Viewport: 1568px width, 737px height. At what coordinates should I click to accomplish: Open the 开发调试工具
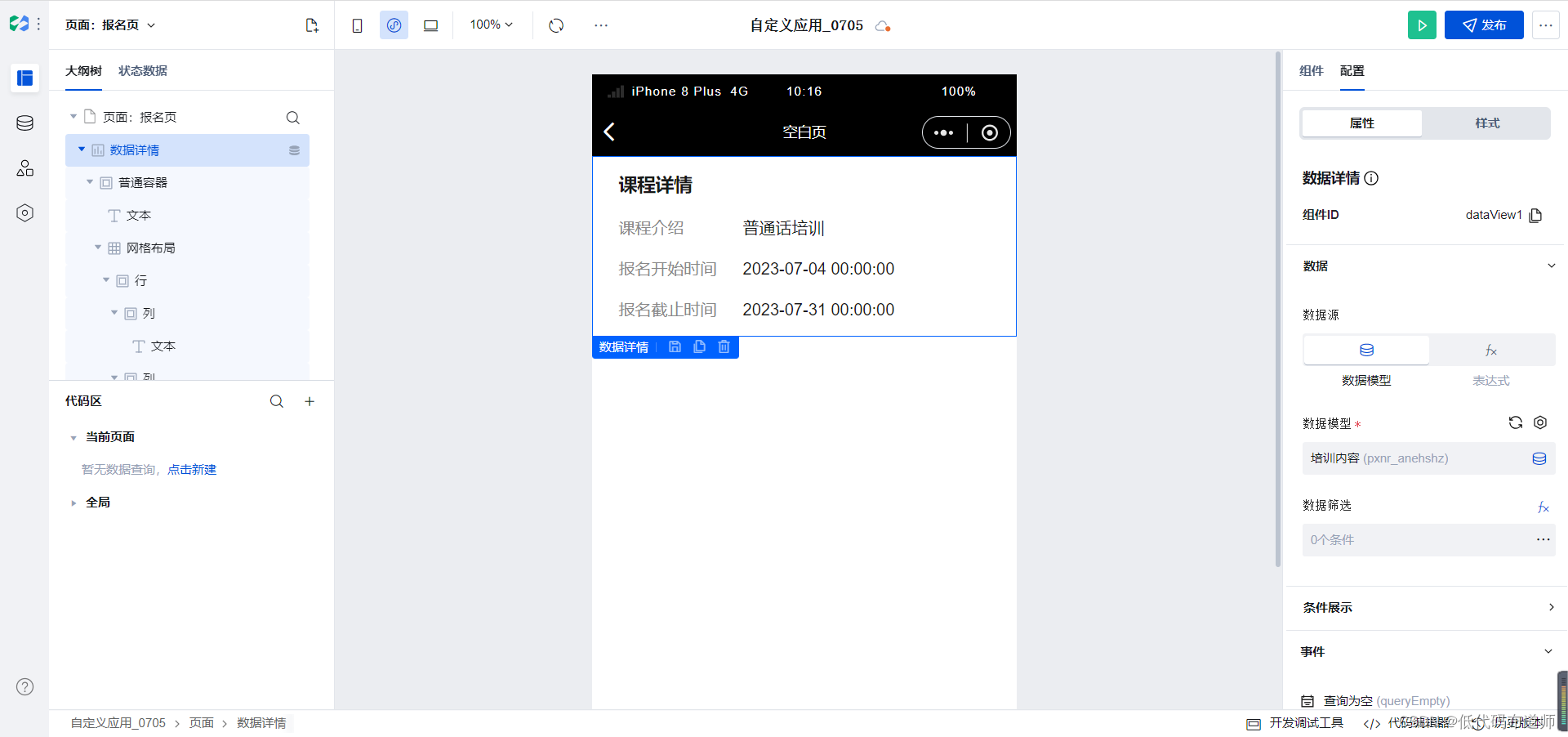click(x=1295, y=723)
